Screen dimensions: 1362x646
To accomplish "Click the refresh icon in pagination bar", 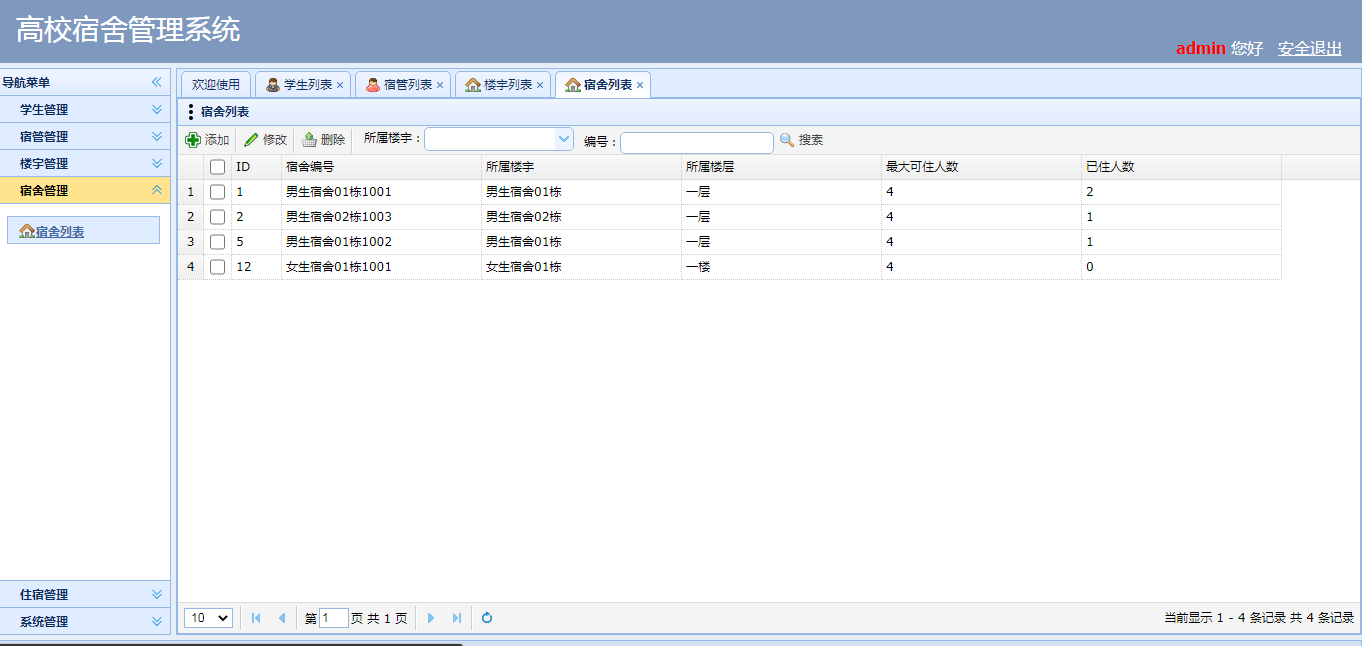I will [x=487, y=618].
